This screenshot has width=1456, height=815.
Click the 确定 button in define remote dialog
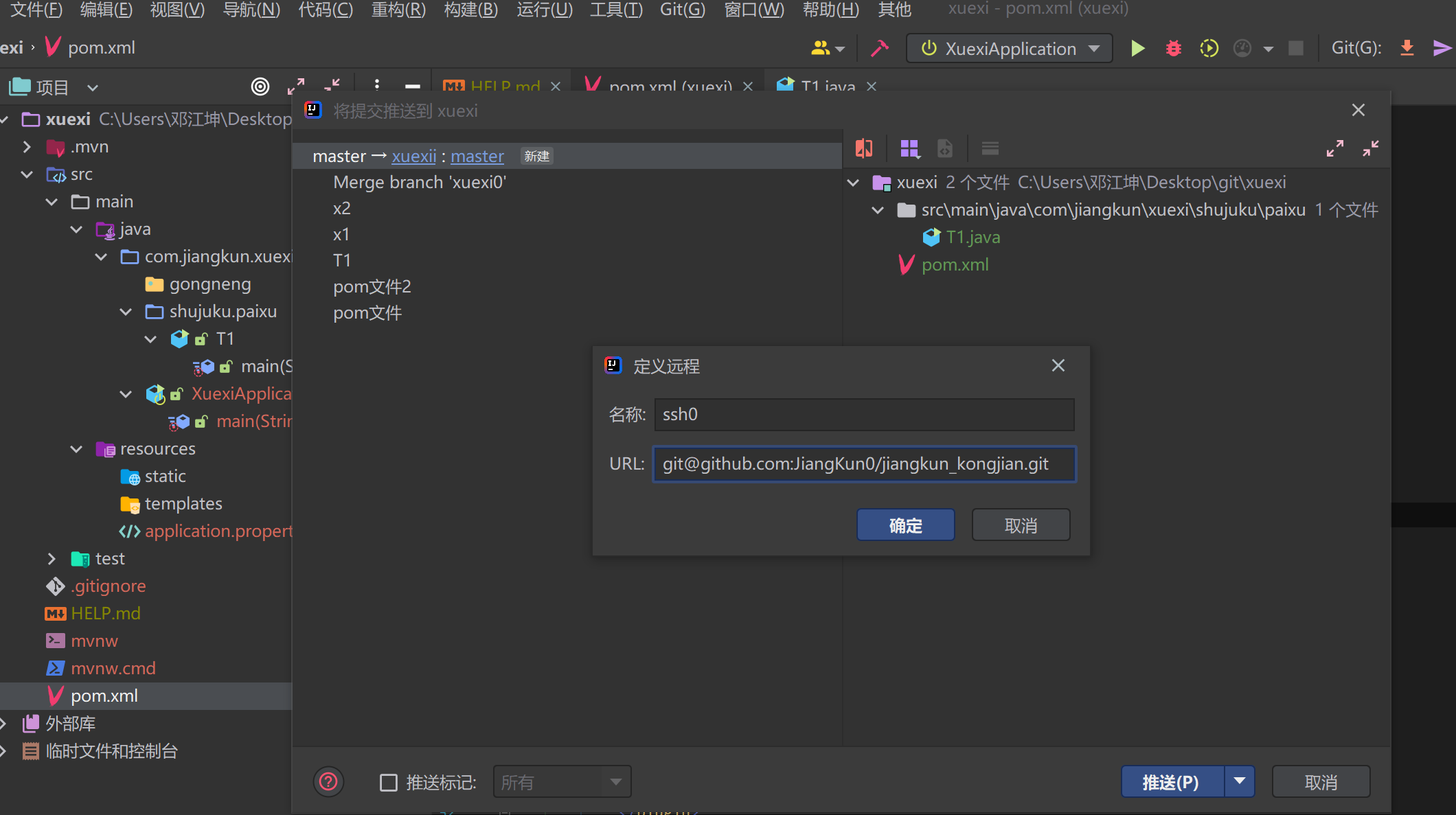click(905, 525)
